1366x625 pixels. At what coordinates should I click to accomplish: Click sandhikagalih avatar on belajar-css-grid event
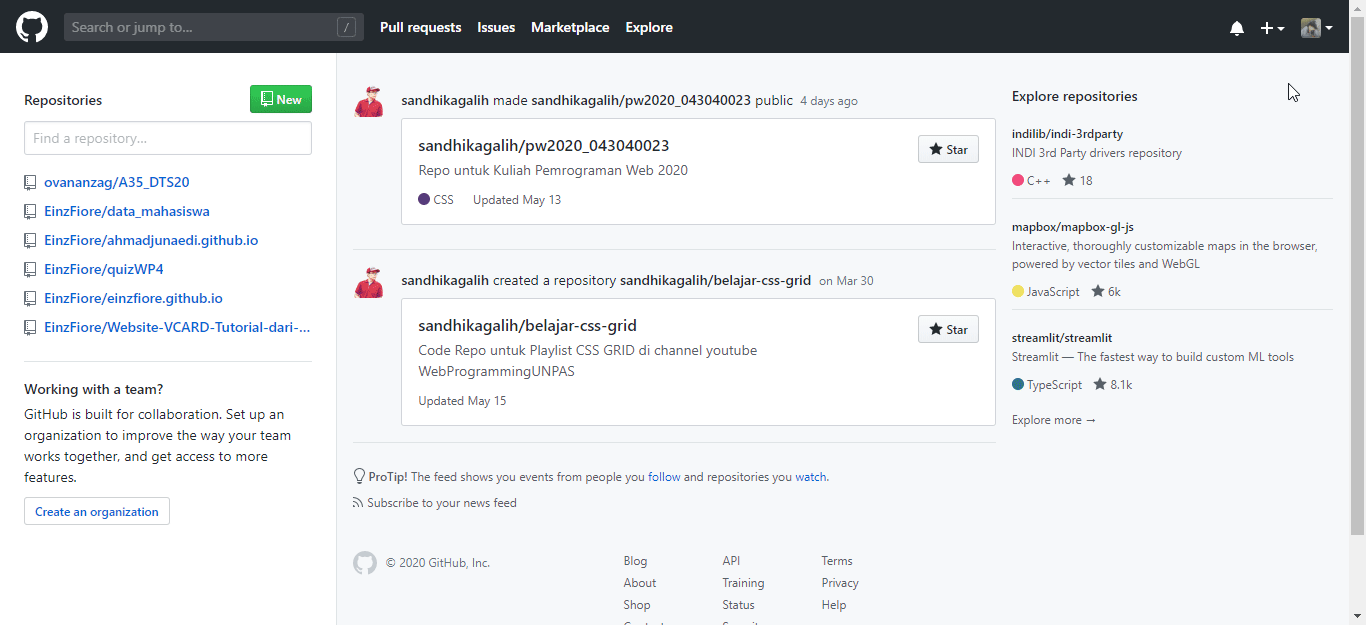pos(369,281)
